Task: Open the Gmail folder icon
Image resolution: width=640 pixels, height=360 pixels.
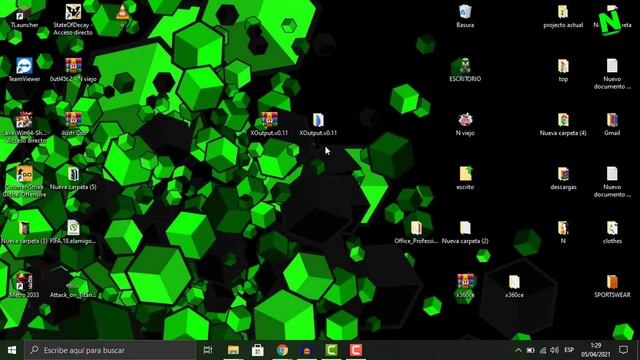Action: pyautogui.click(x=612, y=120)
